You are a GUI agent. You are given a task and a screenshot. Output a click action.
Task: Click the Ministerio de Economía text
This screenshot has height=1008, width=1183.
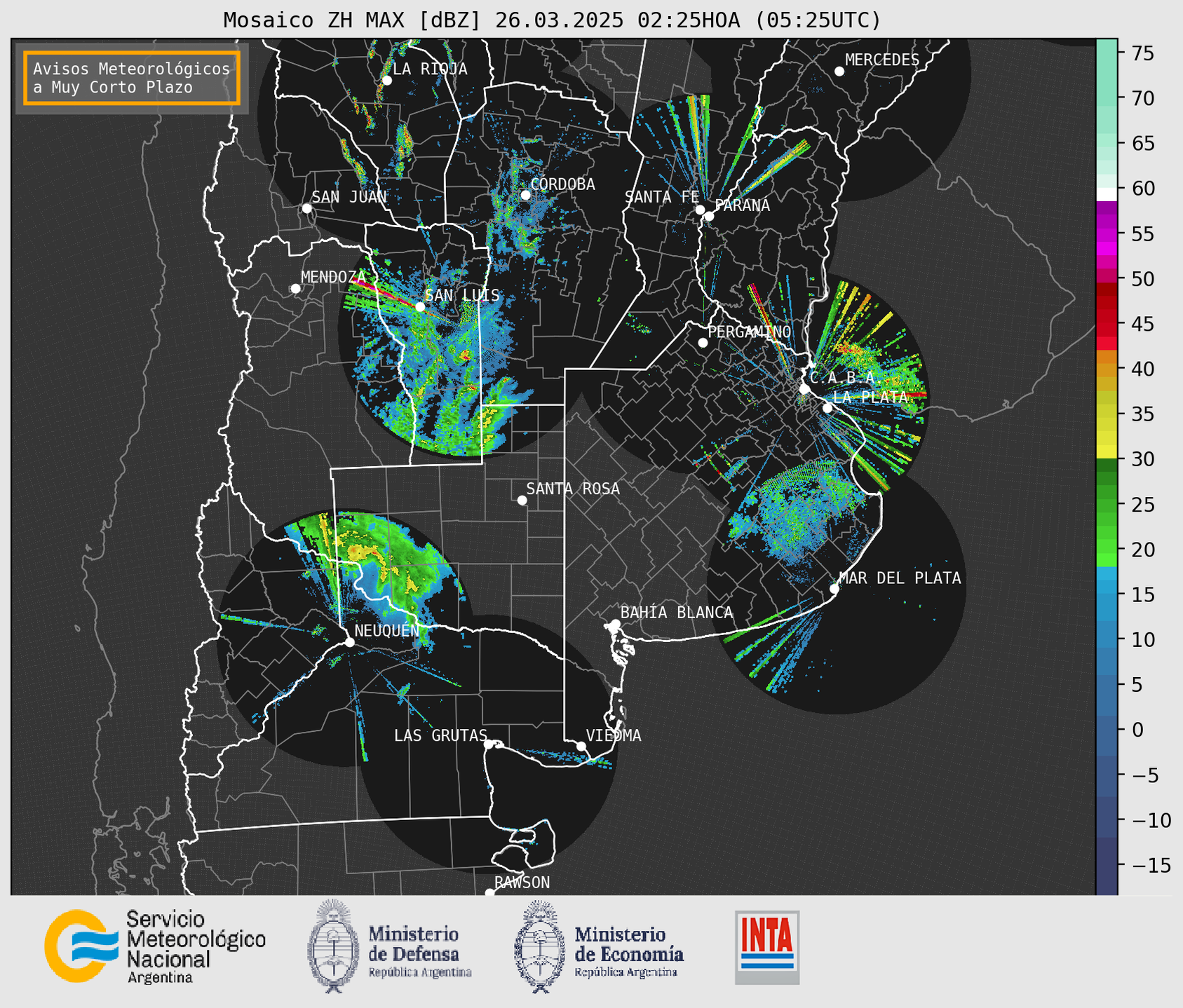(x=629, y=952)
